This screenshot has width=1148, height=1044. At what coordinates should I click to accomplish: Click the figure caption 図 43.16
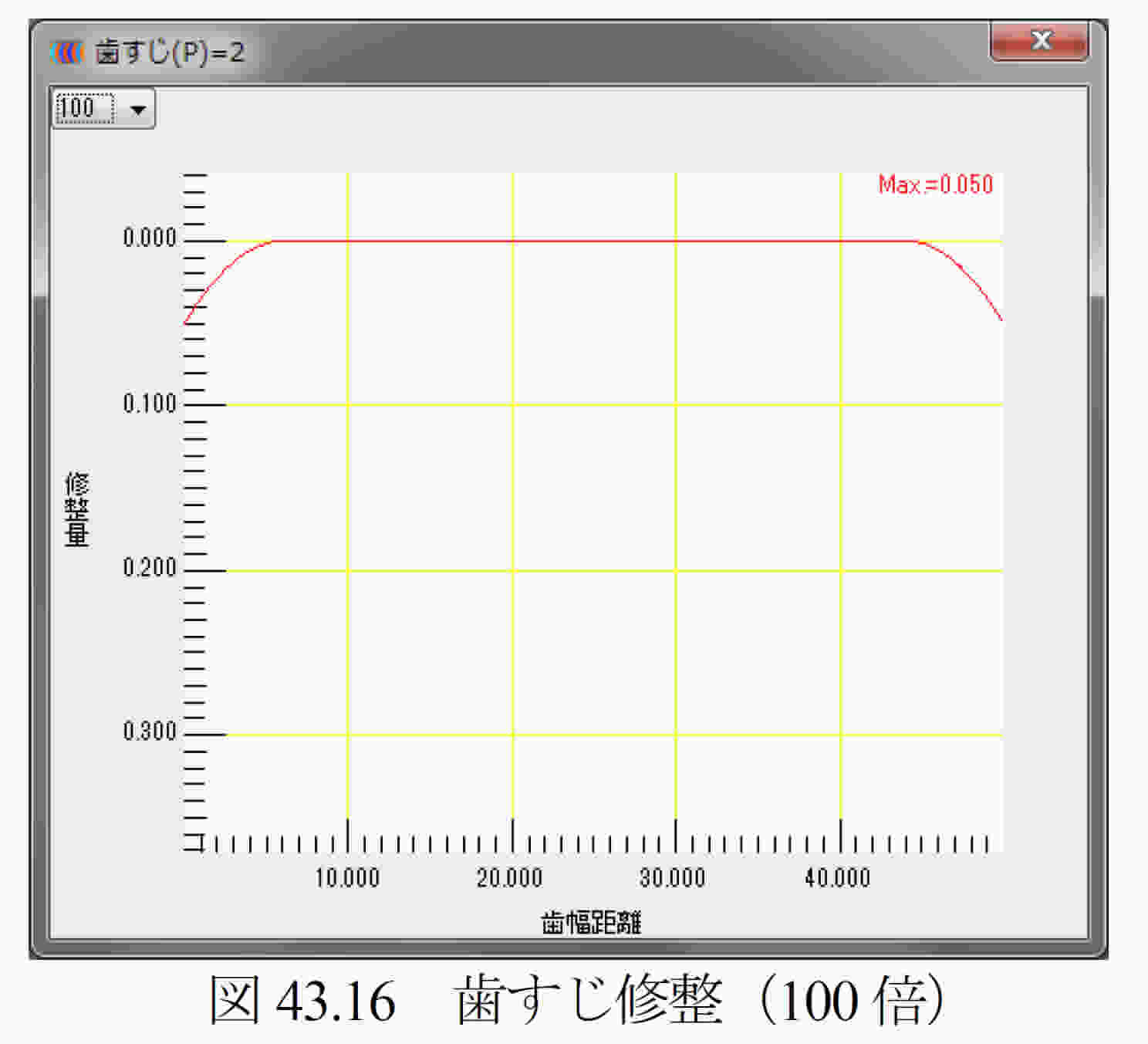[x=302, y=1001]
